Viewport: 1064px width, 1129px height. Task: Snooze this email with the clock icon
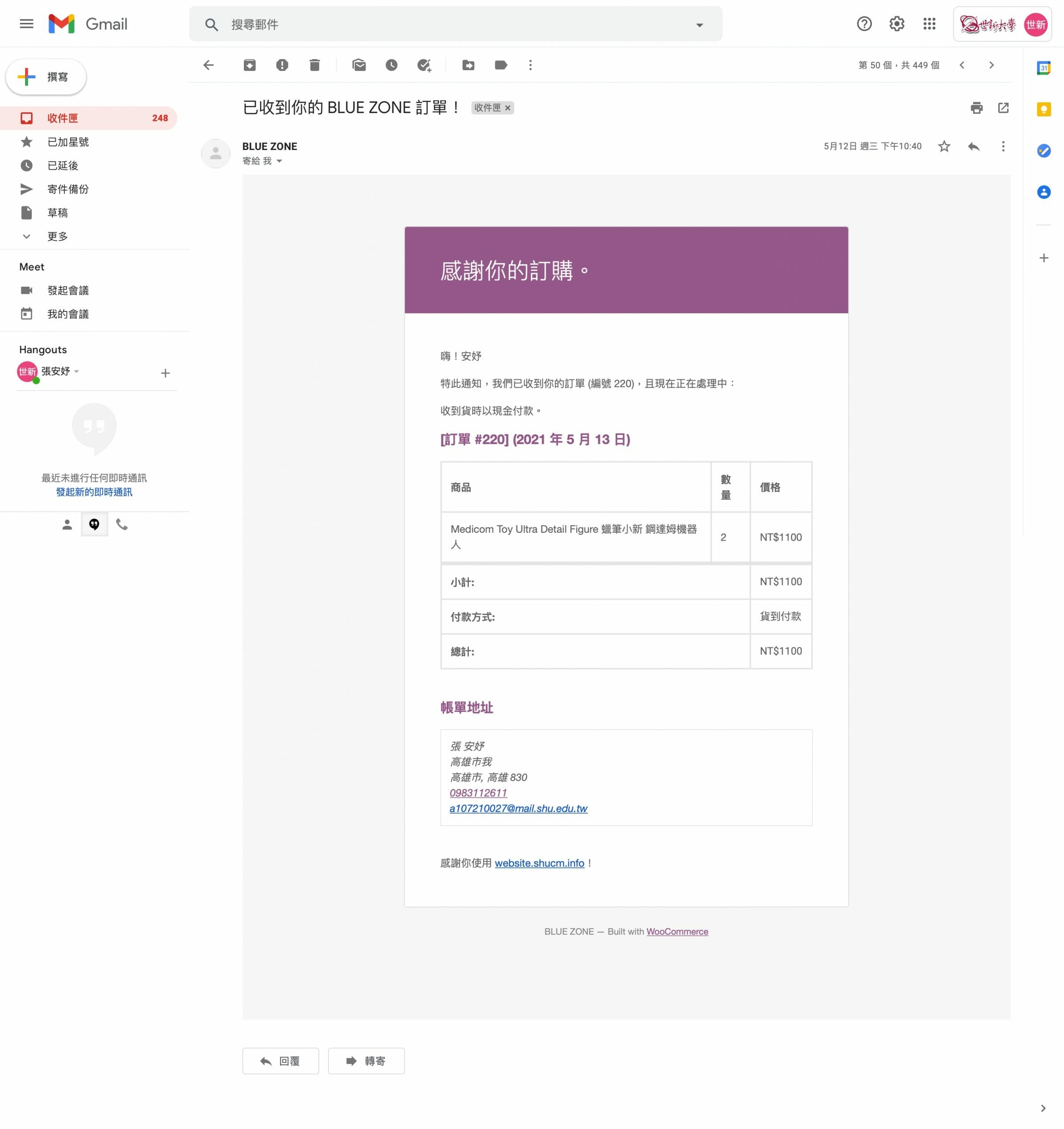click(391, 65)
